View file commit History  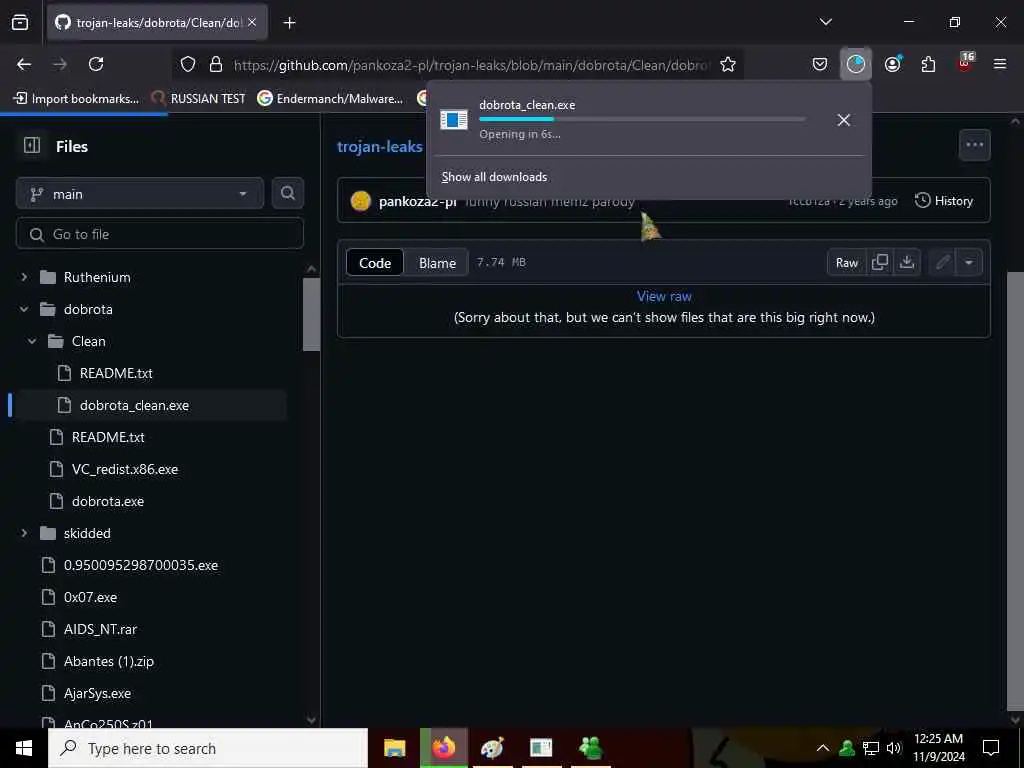pyautogui.click(x=944, y=200)
